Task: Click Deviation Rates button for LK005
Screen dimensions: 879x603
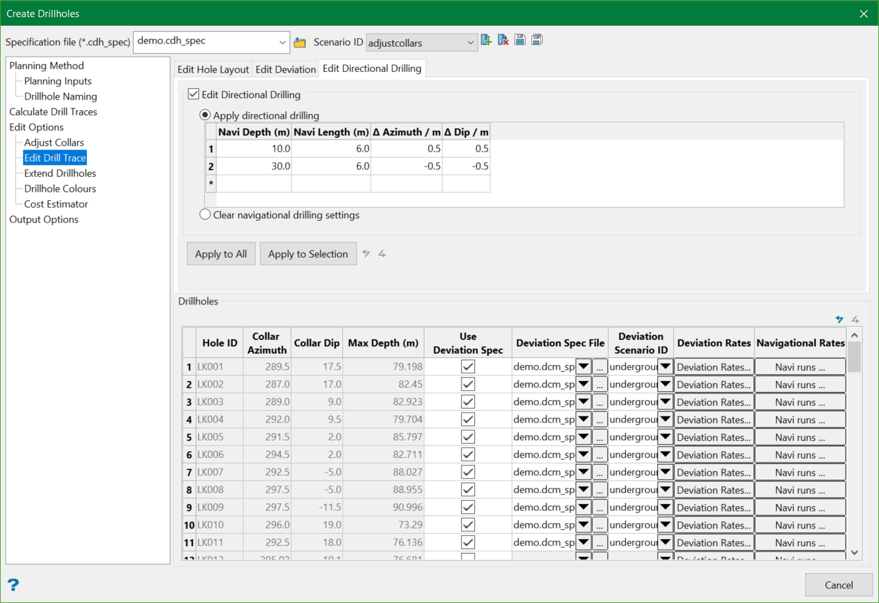Action: (713, 437)
